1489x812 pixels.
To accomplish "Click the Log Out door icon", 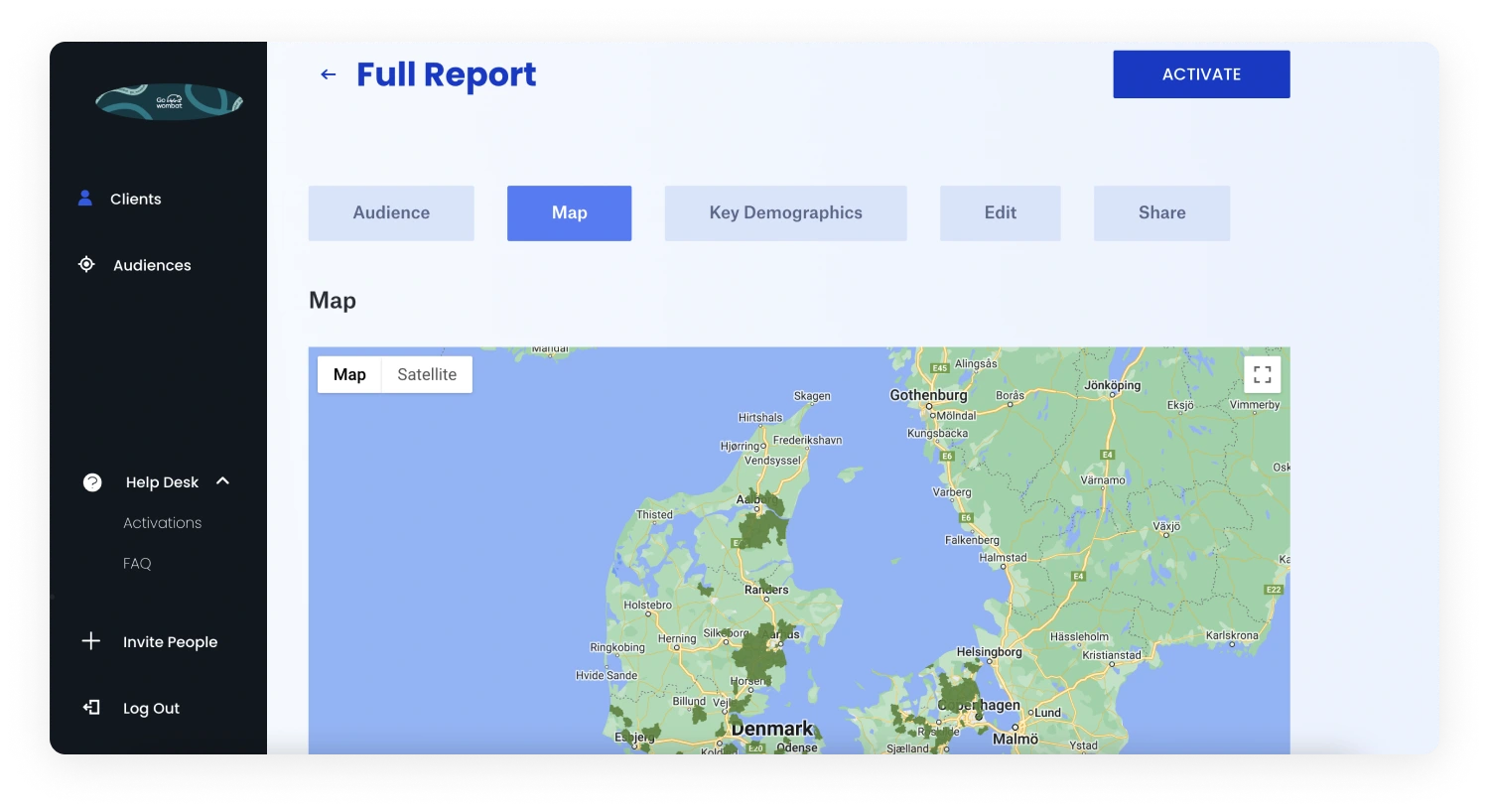I will tap(91, 708).
